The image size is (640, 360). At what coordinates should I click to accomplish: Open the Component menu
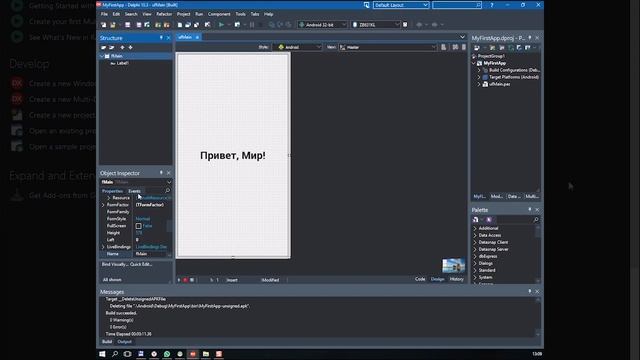pos(219,14)
